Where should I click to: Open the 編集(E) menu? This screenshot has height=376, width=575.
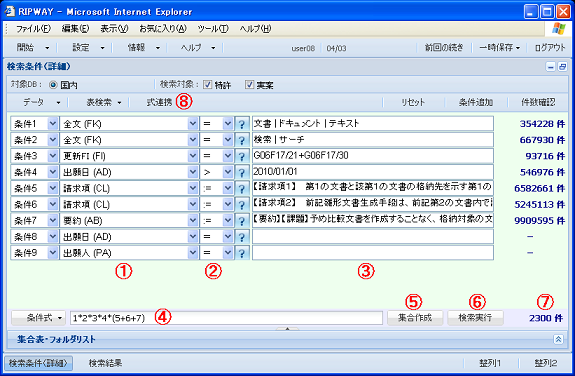click(x=75, y=29)
